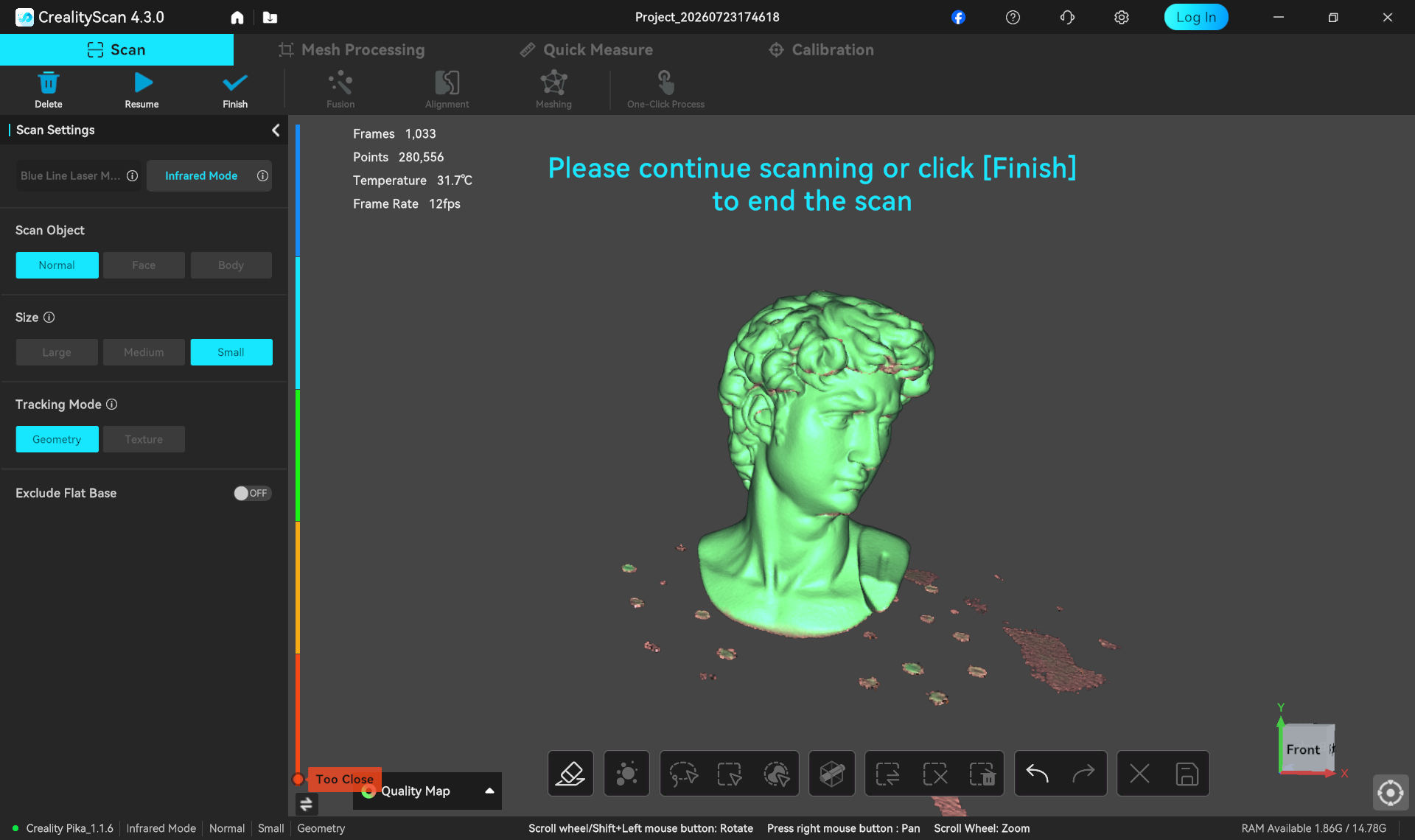Image resolution: width=1415 pixels, height=840 pixels.
Task: Cancel the selection with the dashed-X icon
Action: 935,774
